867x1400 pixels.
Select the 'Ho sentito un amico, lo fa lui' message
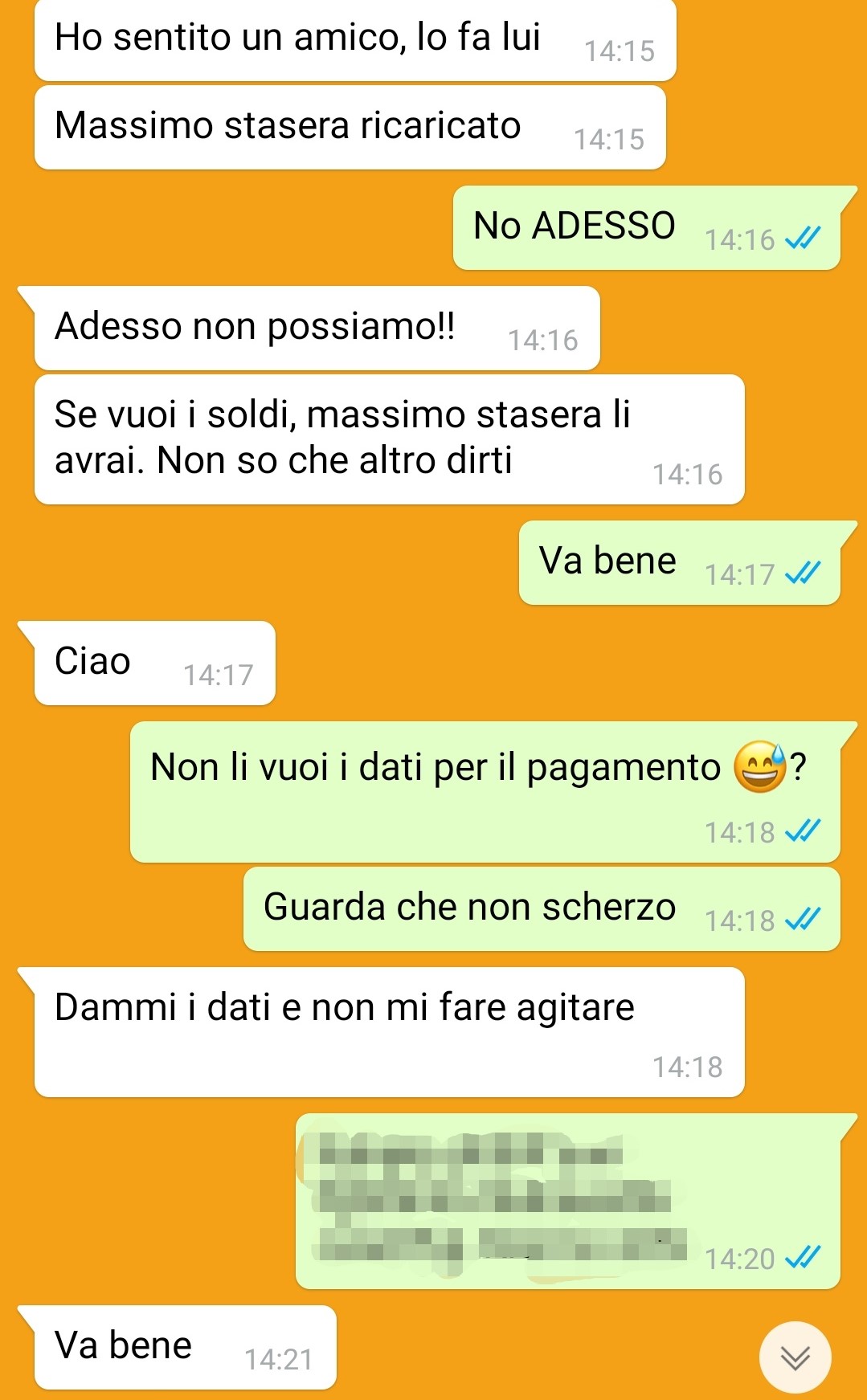355,39
